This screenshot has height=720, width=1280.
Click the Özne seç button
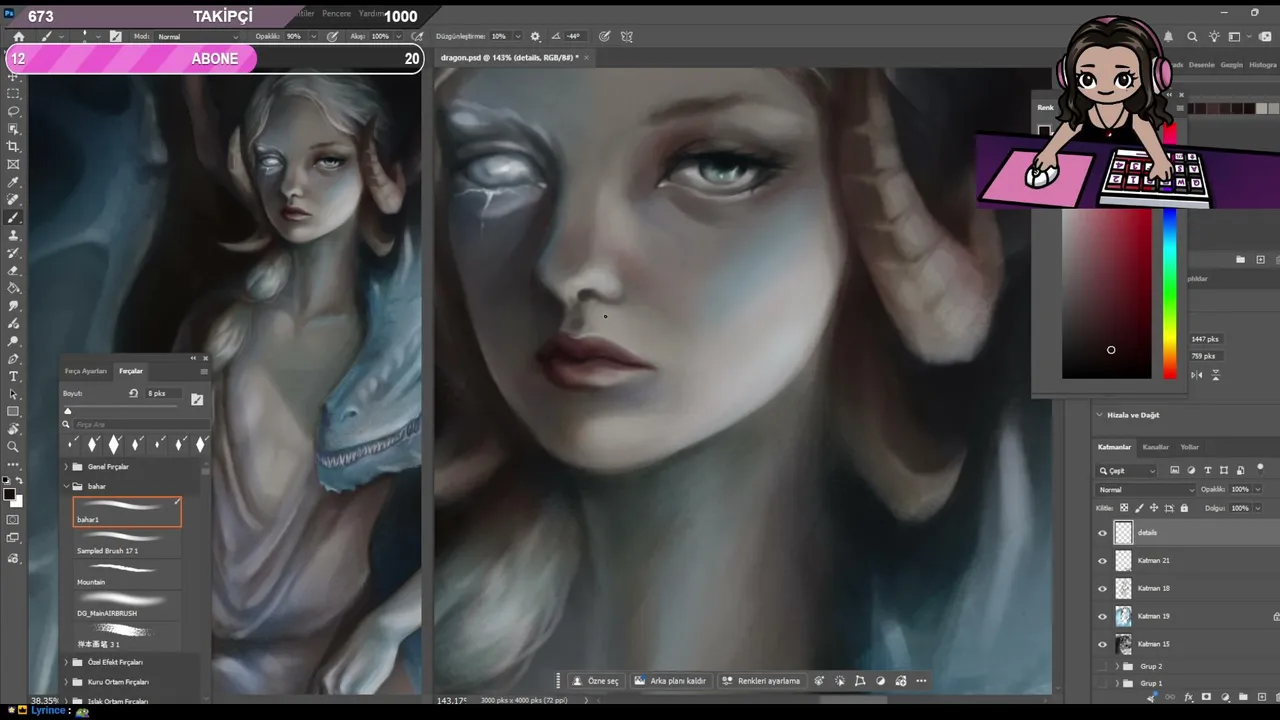(x=595, y=681)
